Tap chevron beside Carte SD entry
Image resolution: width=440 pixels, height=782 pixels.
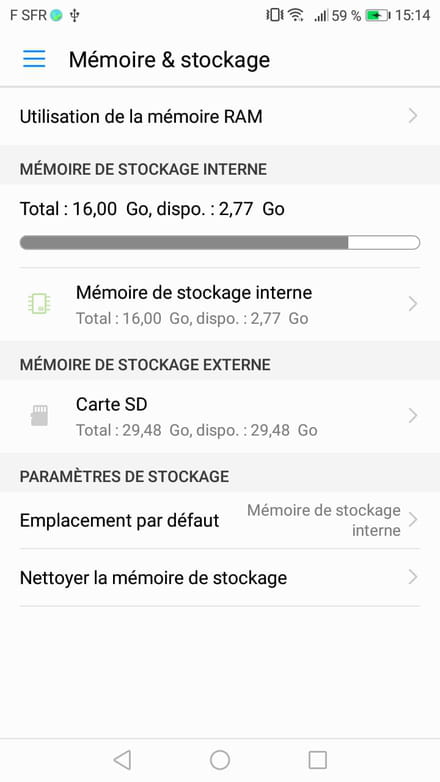413,415
